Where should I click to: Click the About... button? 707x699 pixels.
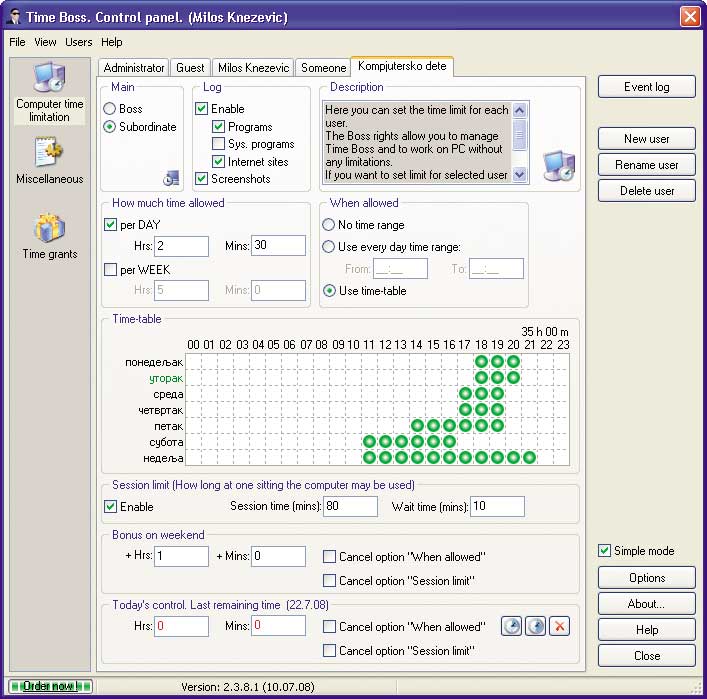[x=647, y=603]
